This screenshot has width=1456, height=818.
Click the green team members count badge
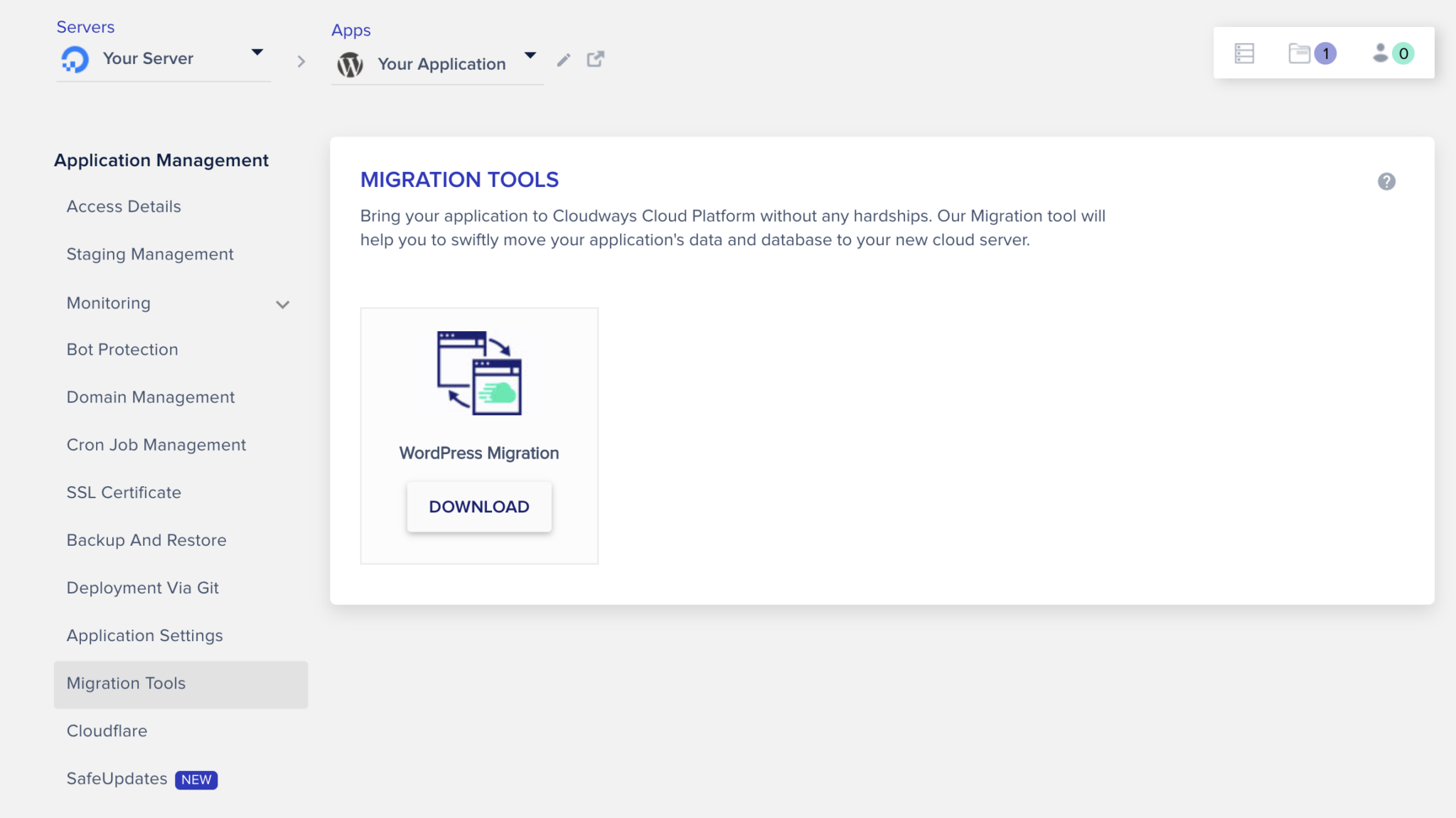point(1403,53)
